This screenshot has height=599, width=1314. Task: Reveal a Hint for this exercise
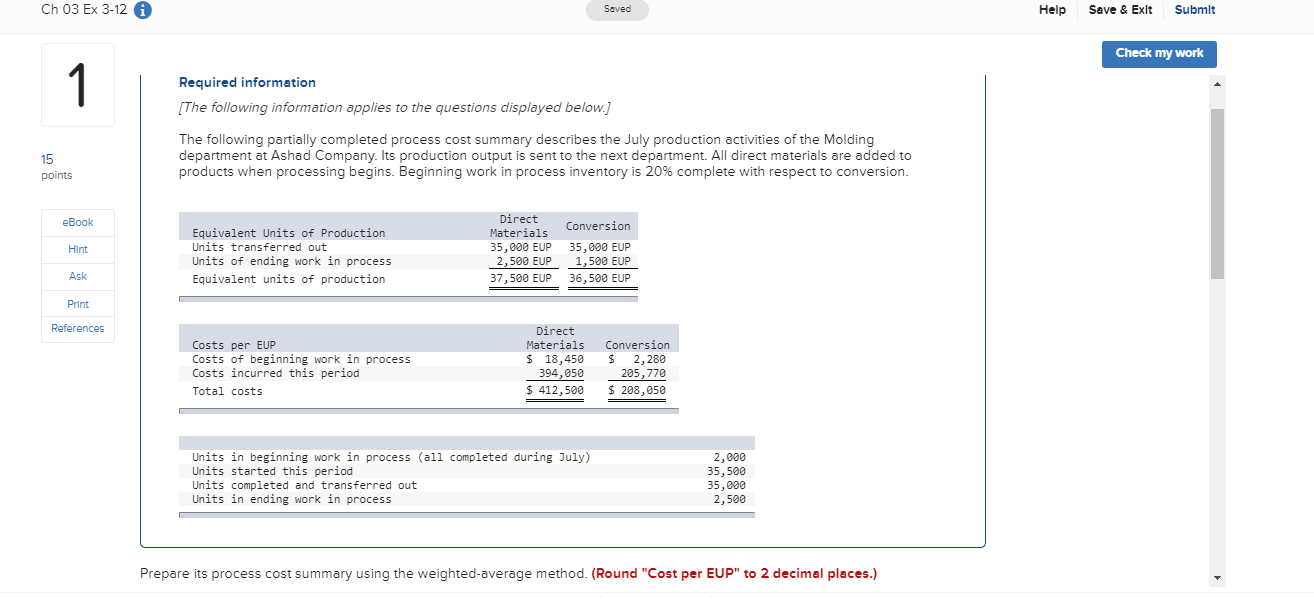[77, 249]
